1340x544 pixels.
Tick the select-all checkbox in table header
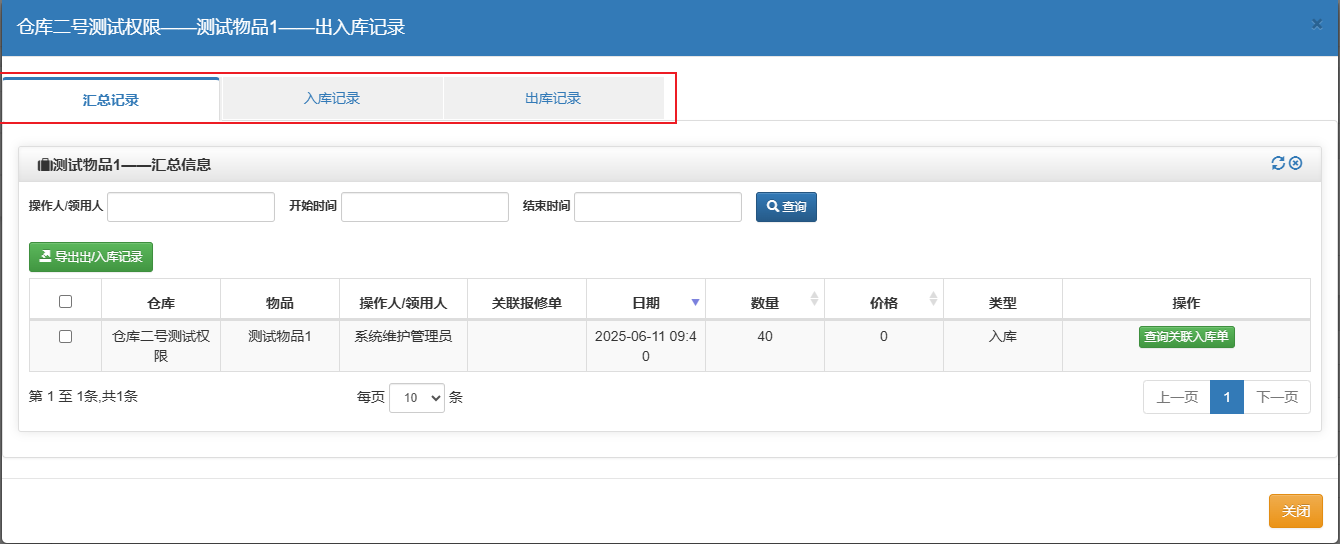coord(66,301)
